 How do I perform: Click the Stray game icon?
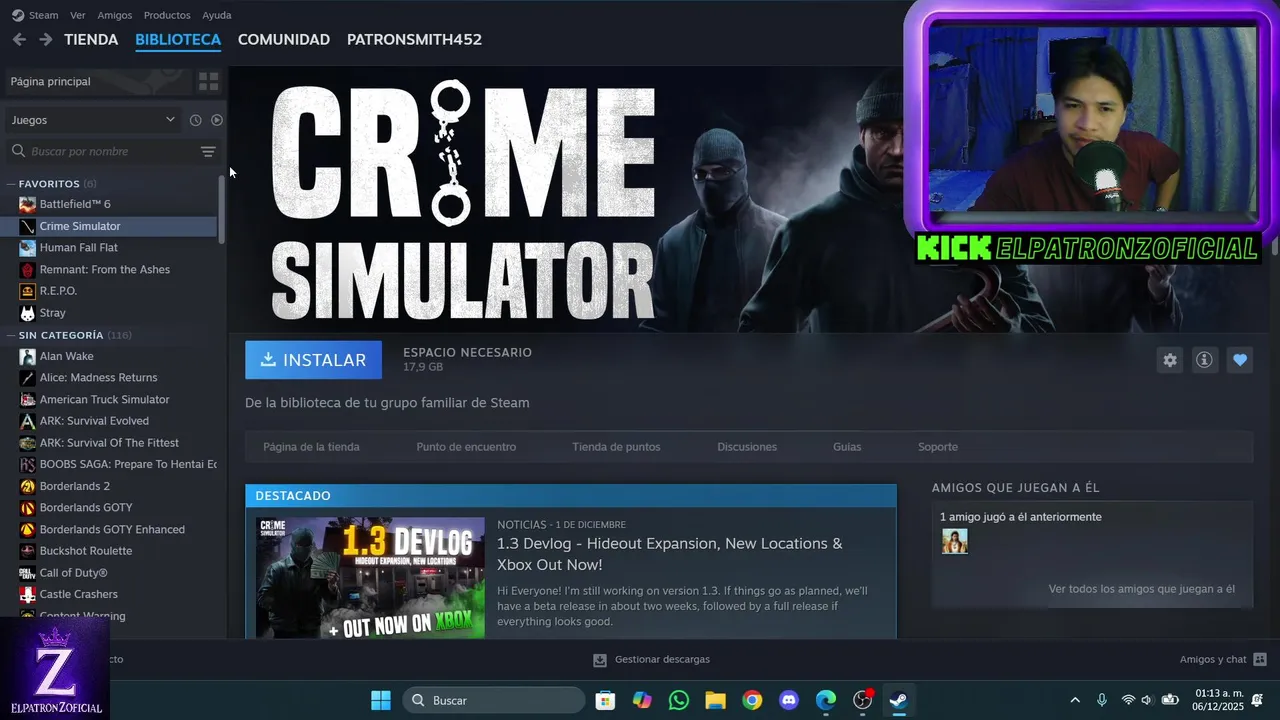click(27, 313)
